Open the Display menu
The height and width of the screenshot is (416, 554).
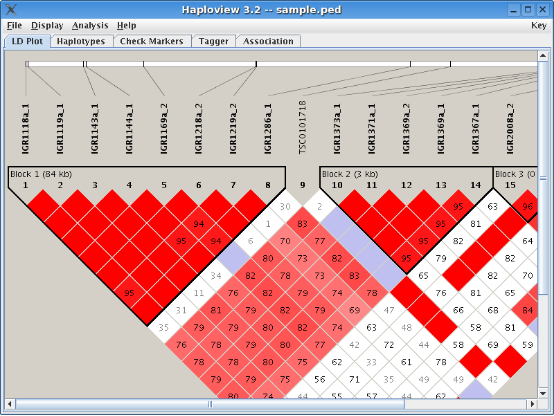click(x=47, y=25)
